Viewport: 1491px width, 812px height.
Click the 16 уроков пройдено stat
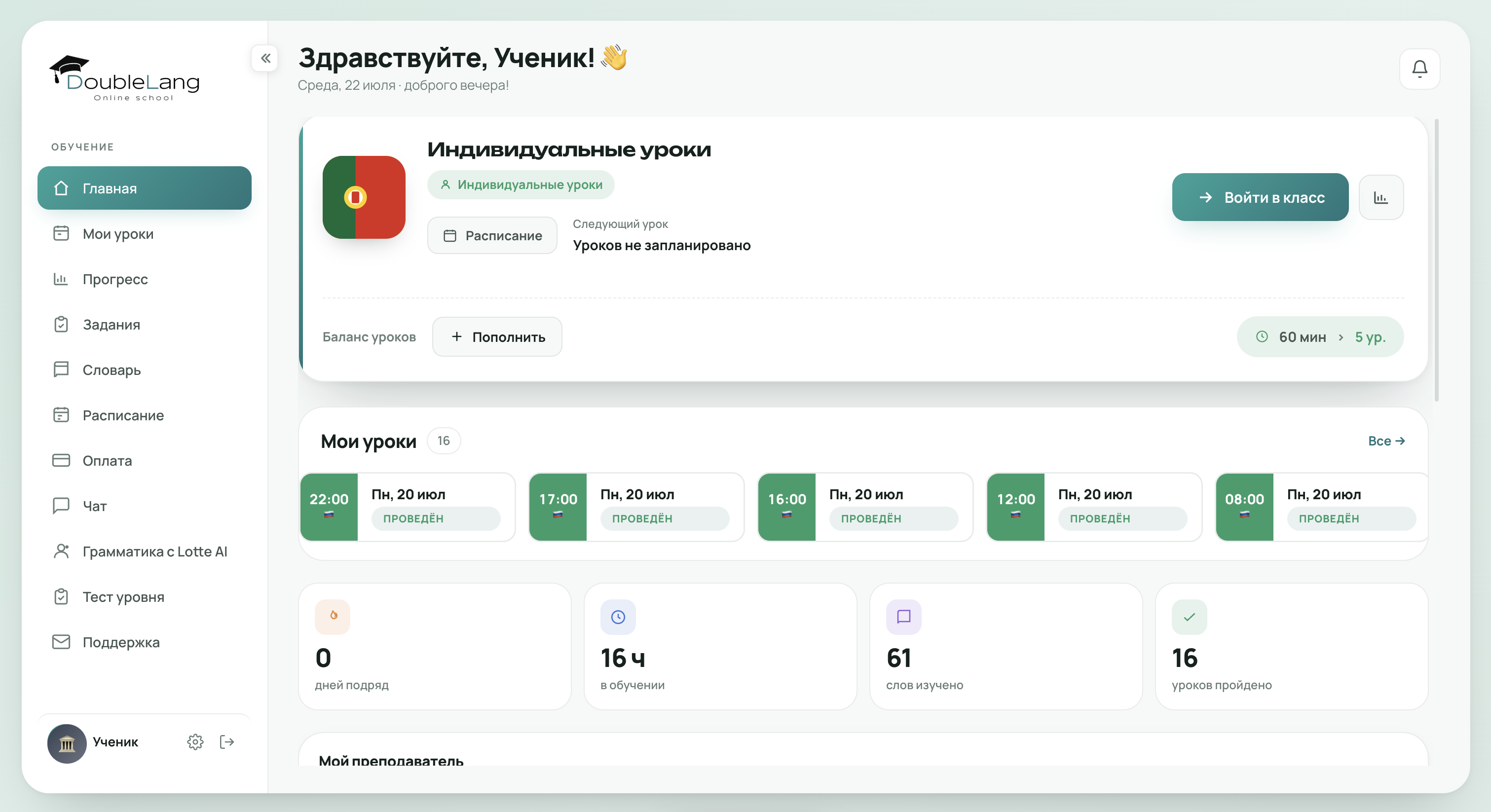1291,646
